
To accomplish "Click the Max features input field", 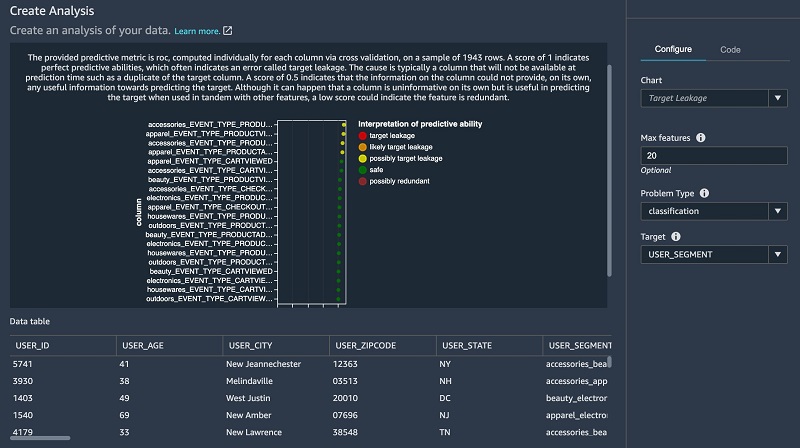I will click(x=714, y=156).
